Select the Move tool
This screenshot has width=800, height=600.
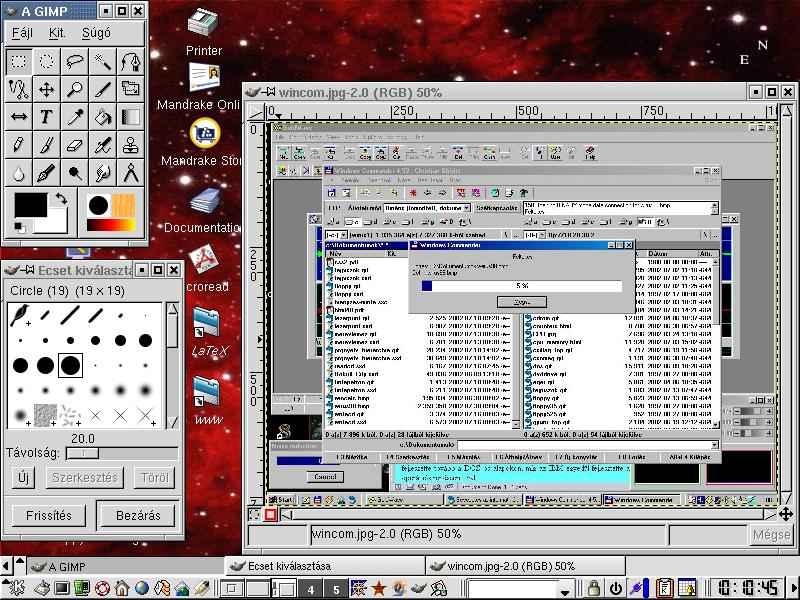(46, 89)
